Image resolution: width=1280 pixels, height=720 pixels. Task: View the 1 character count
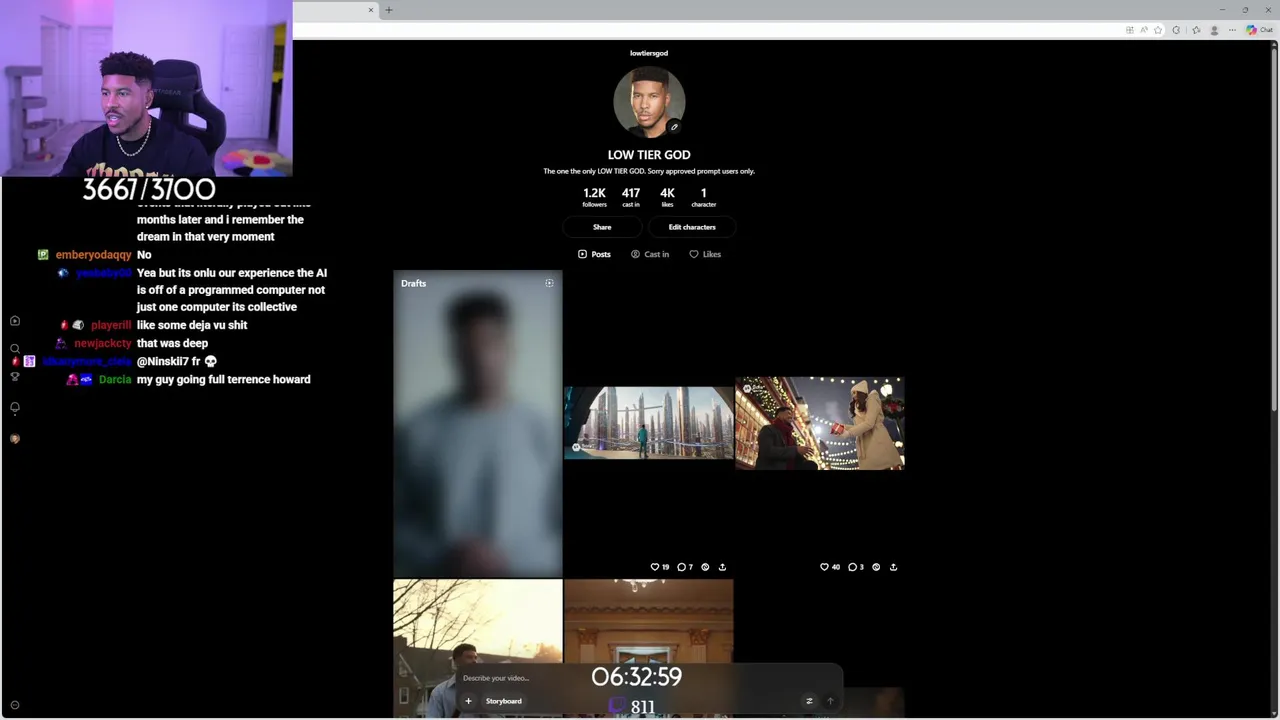(703, 197)
